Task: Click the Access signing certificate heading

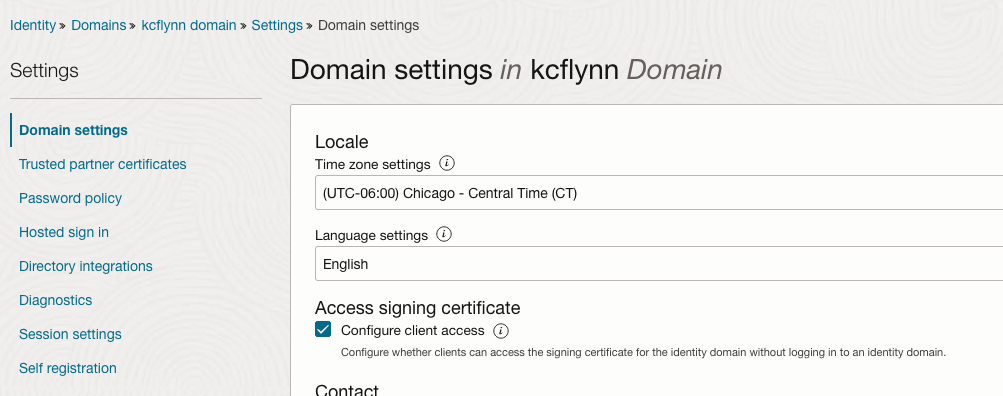Action: coord(418,308)
